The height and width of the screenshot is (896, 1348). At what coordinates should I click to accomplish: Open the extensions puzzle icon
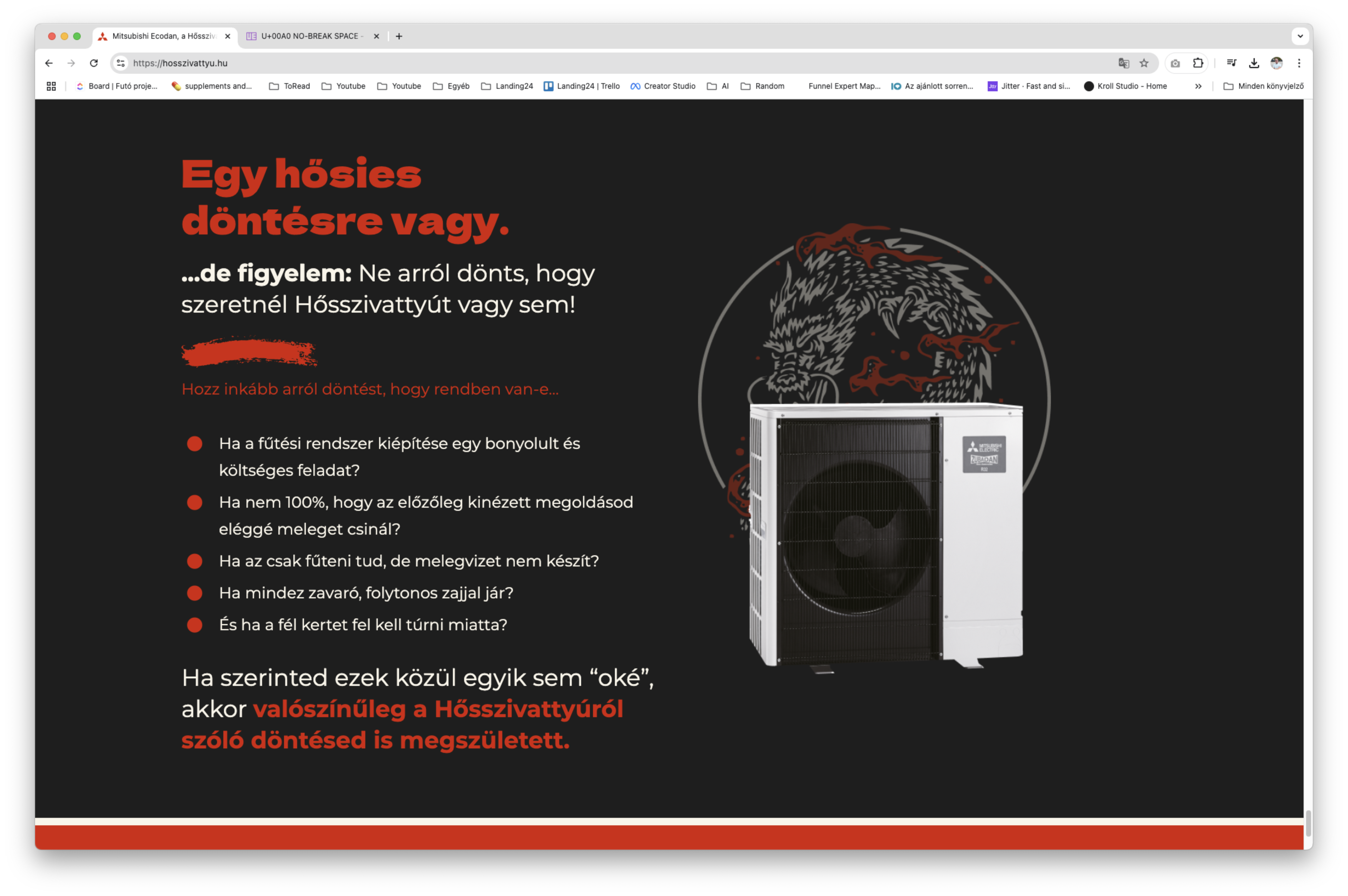pyautogui.click(x=1198, y=63)
